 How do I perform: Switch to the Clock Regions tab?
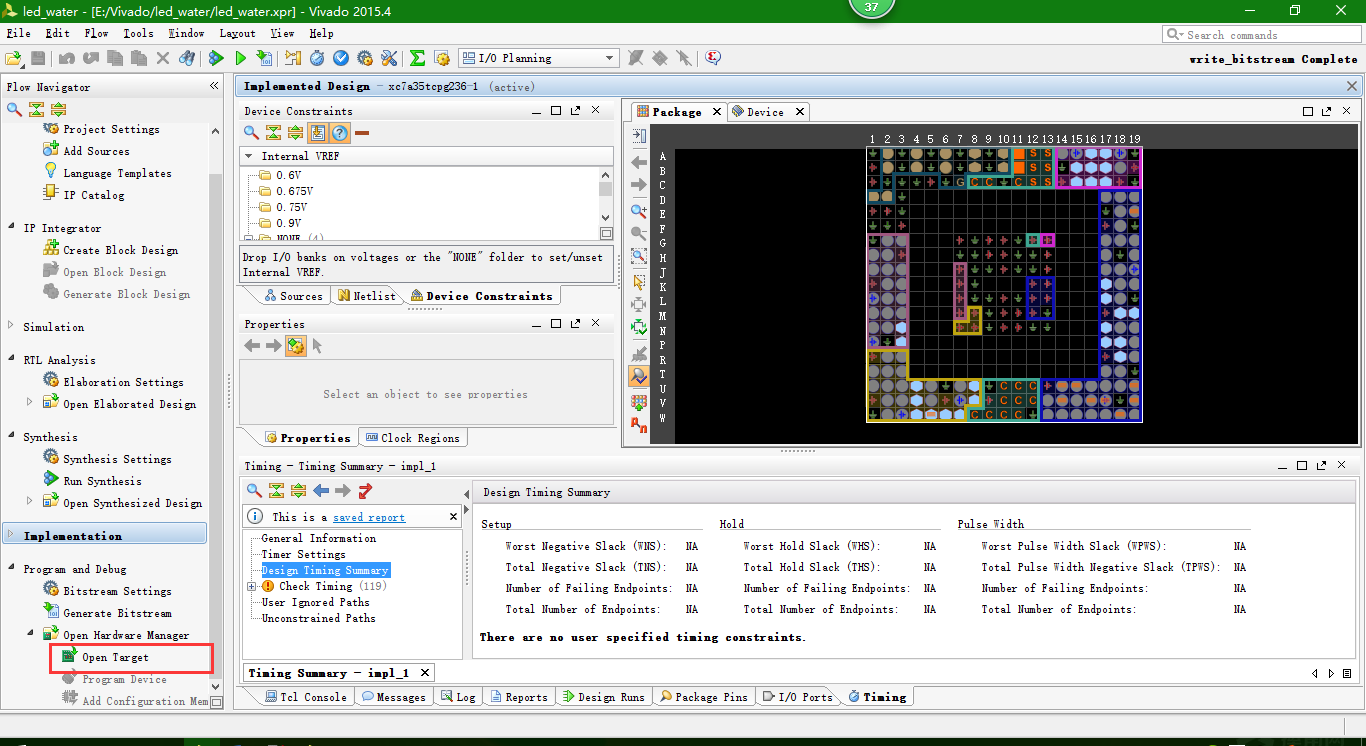[x=412, y=438]
